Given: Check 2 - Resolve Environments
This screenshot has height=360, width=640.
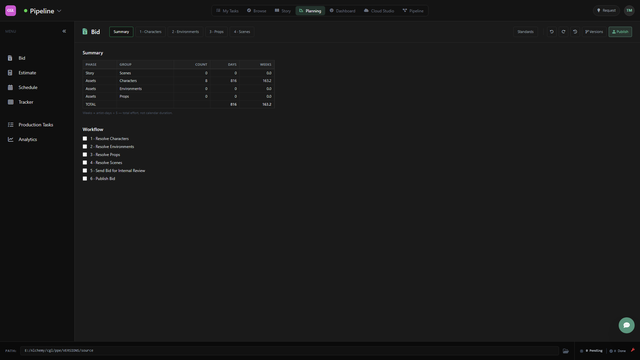Looking at the screenshot, I should click(x=85, y=147).
